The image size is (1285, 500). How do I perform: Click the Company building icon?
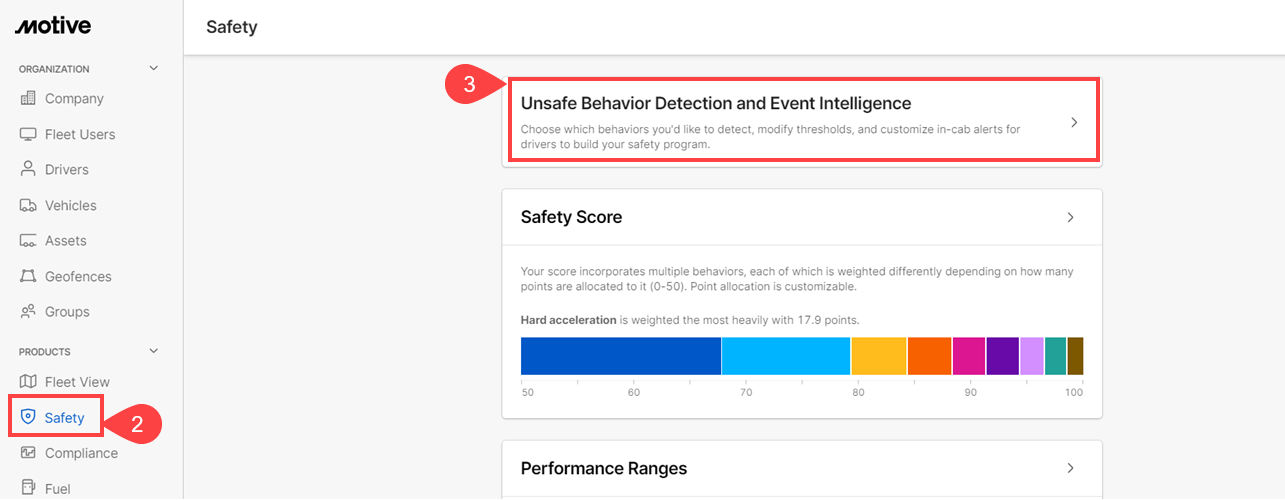pyautogui.click(x=28, y=98)
